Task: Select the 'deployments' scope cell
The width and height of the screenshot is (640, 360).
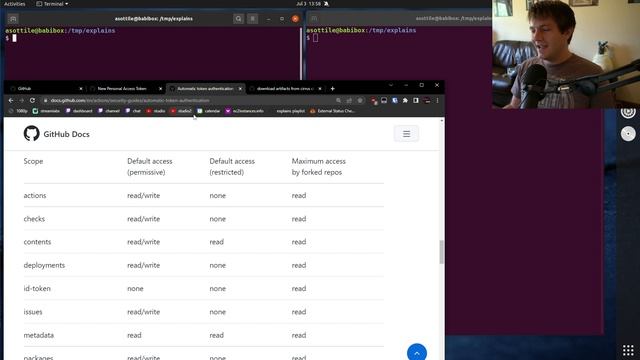Action: [x=44, y=265]
